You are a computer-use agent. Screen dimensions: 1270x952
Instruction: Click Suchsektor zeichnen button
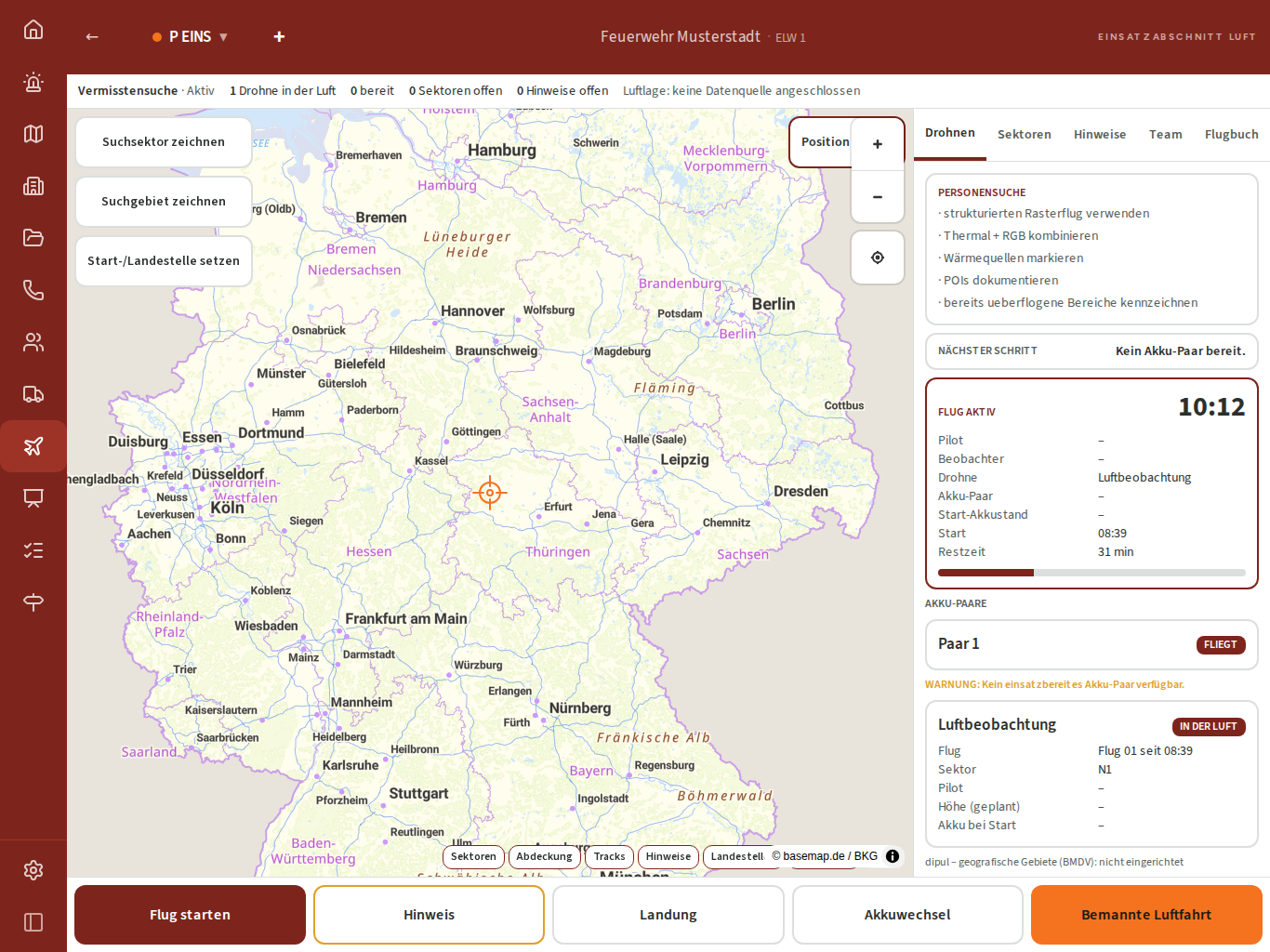[164, 142]
